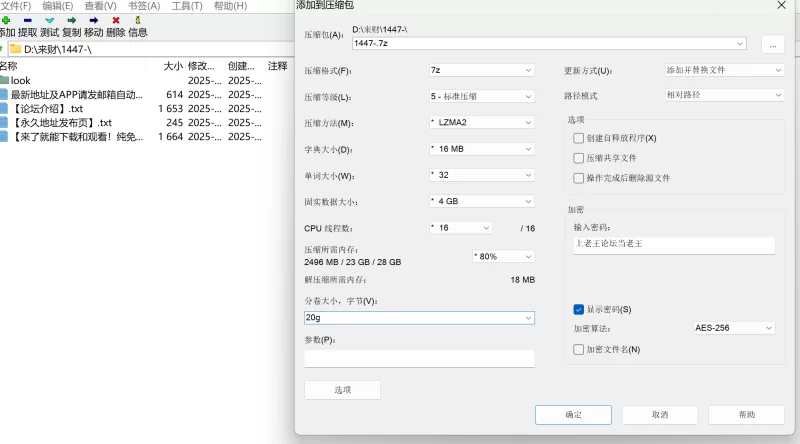Open the 路径模式 相对路径 dropdown
The image size is (800, 444).
(724, 95)
